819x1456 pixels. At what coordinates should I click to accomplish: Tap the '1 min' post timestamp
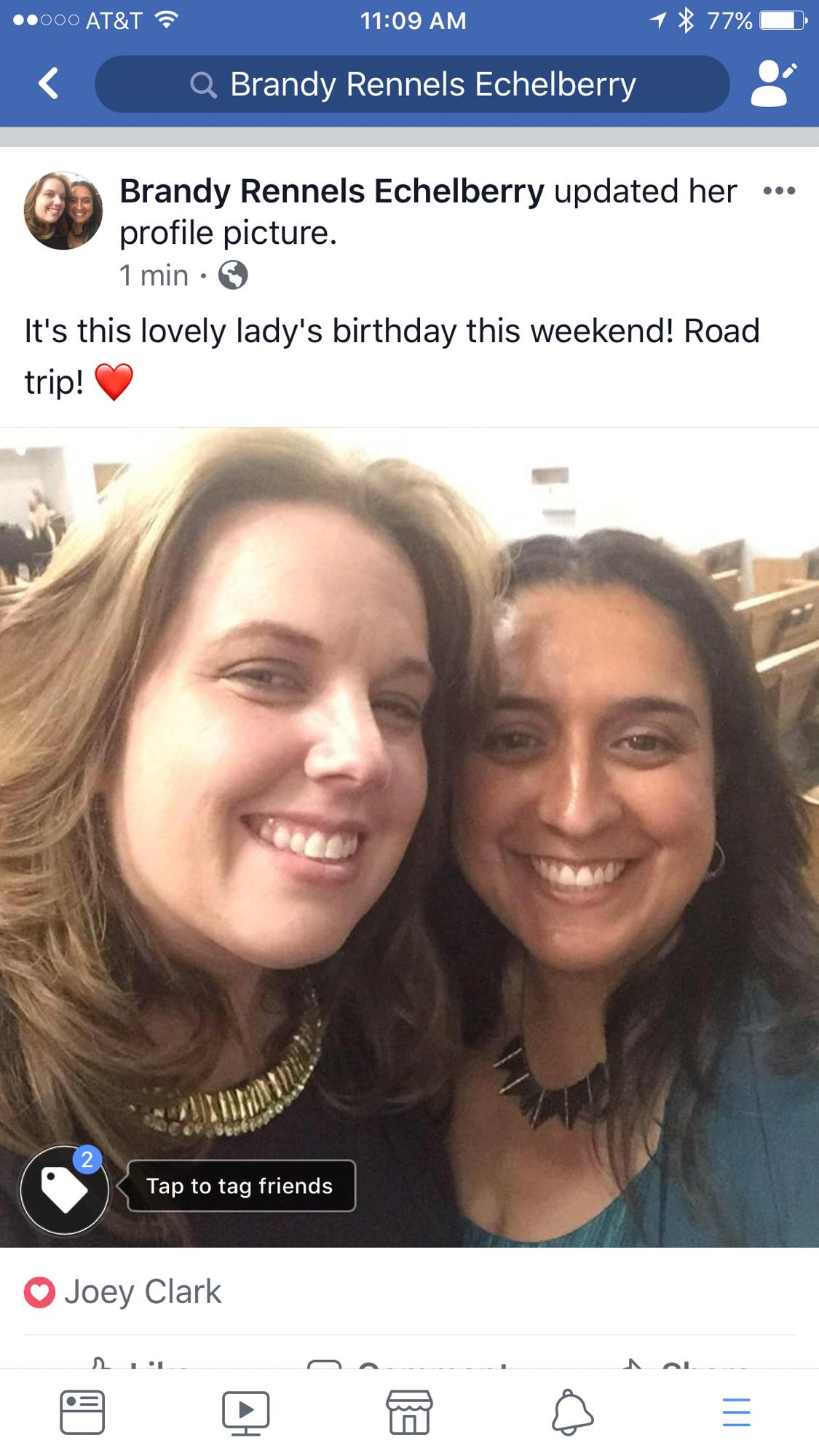click(x=154, y=276)
